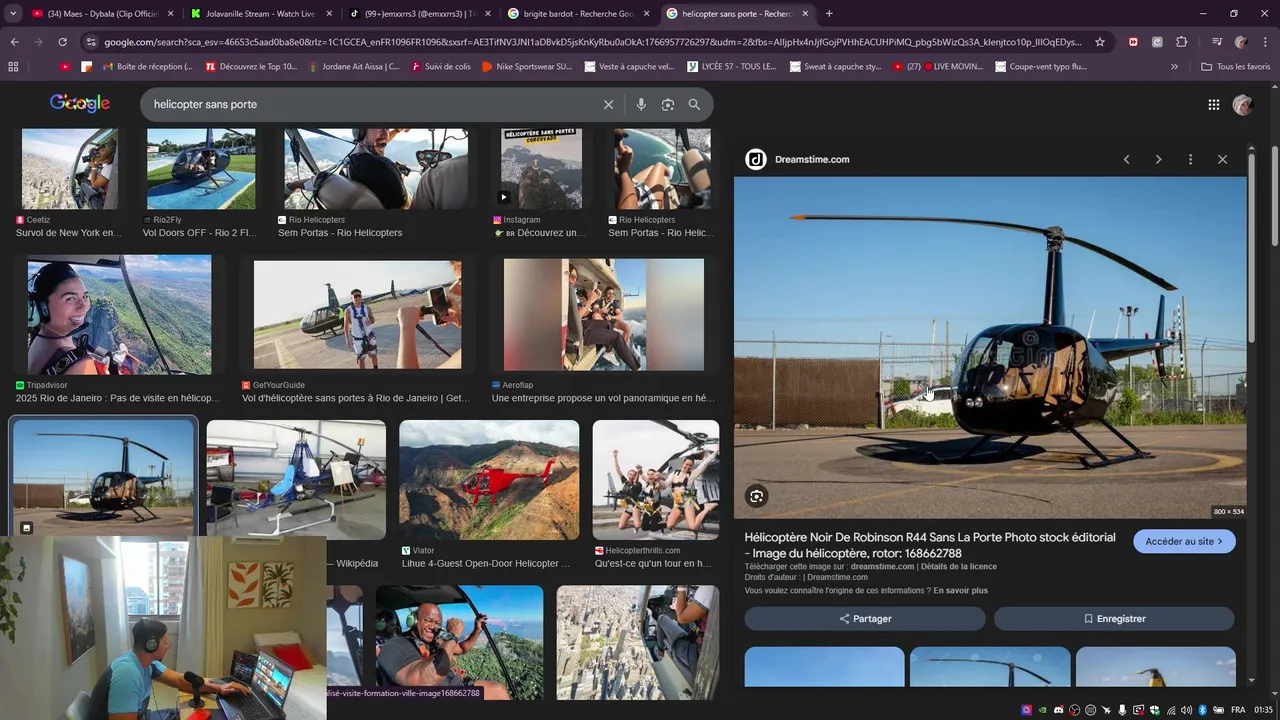Click the Discord icon in system tray
Screen dimensions: 1280x720
click(x=1058, y=710)
